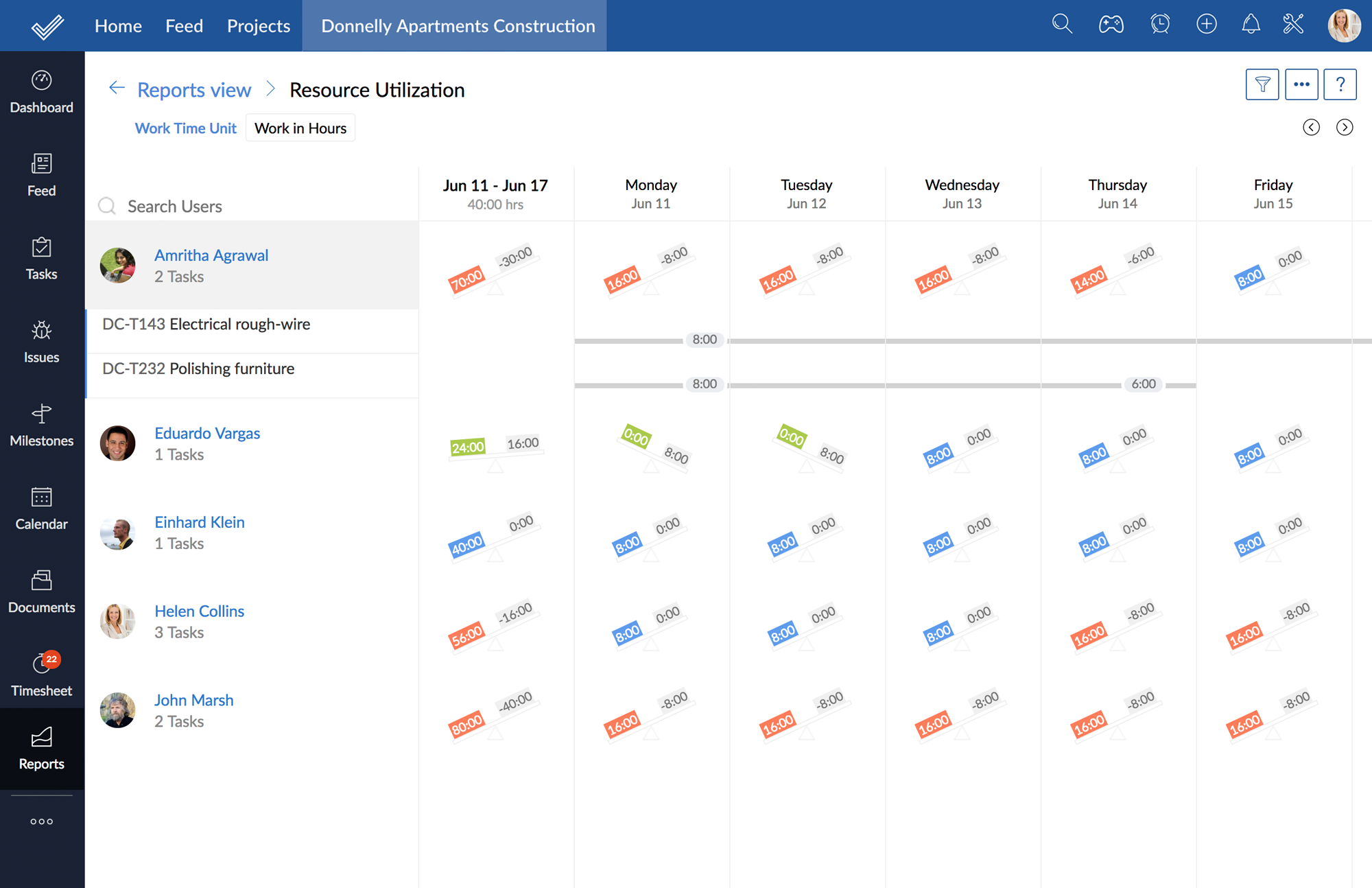Collapse Amritha Agrawal's task rows
The width and height of the screenshot is (1372, 888).
211,255
